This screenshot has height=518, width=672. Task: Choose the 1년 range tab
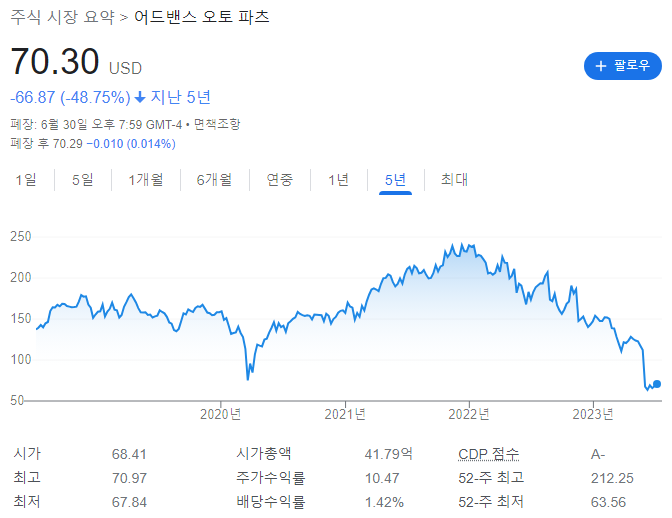(339, 180)
